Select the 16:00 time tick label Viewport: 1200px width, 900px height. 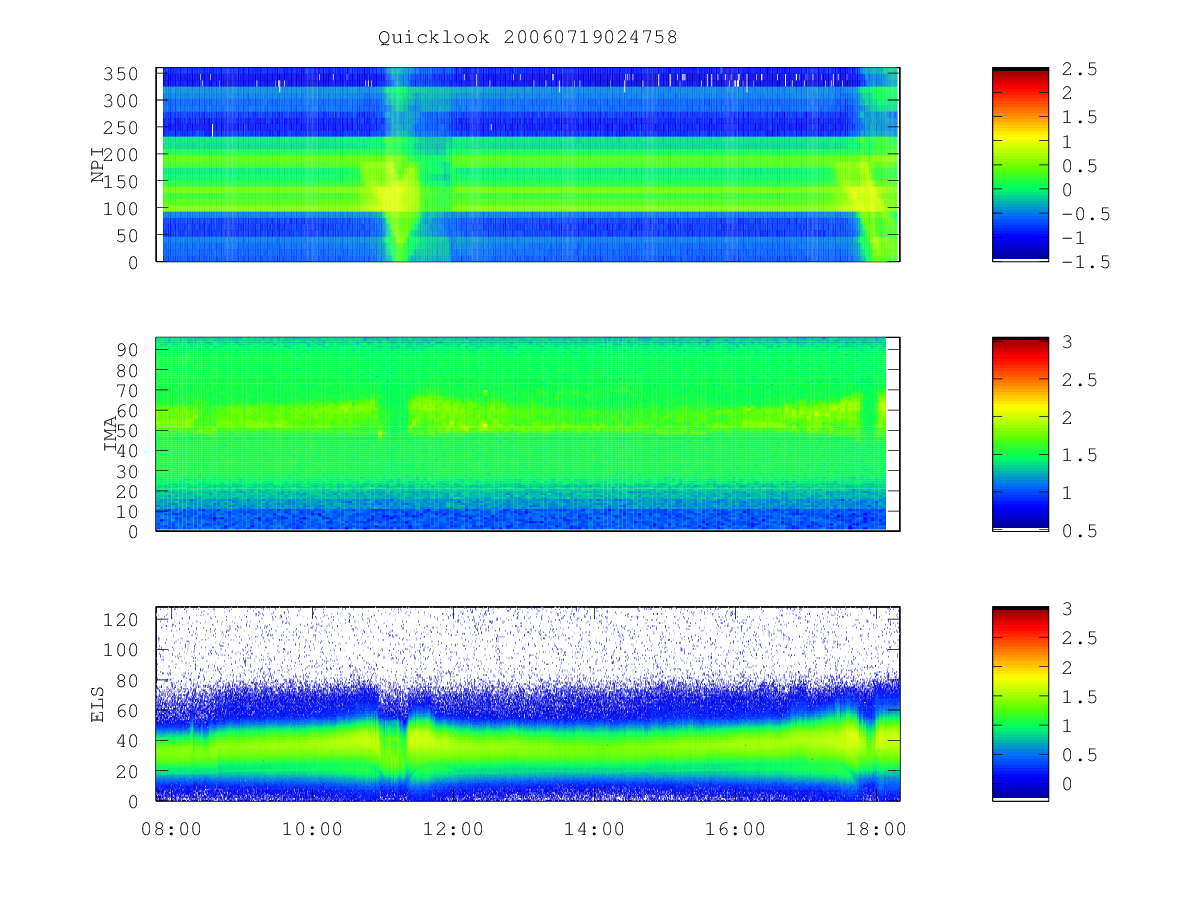click(x=735, y=829)
